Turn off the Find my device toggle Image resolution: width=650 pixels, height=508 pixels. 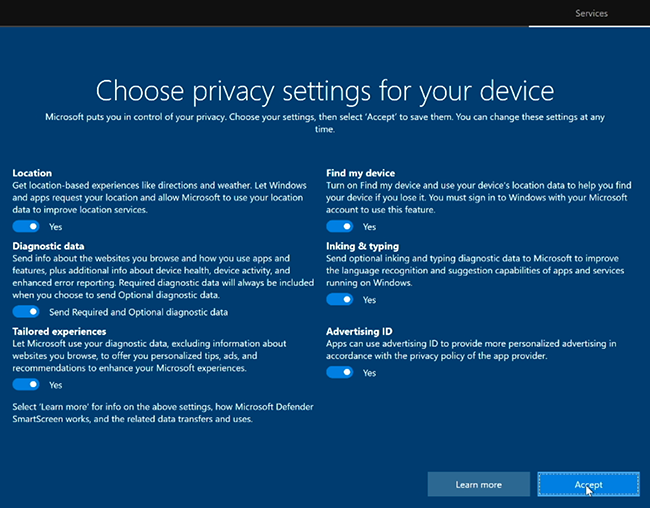[x=340, y=226]
